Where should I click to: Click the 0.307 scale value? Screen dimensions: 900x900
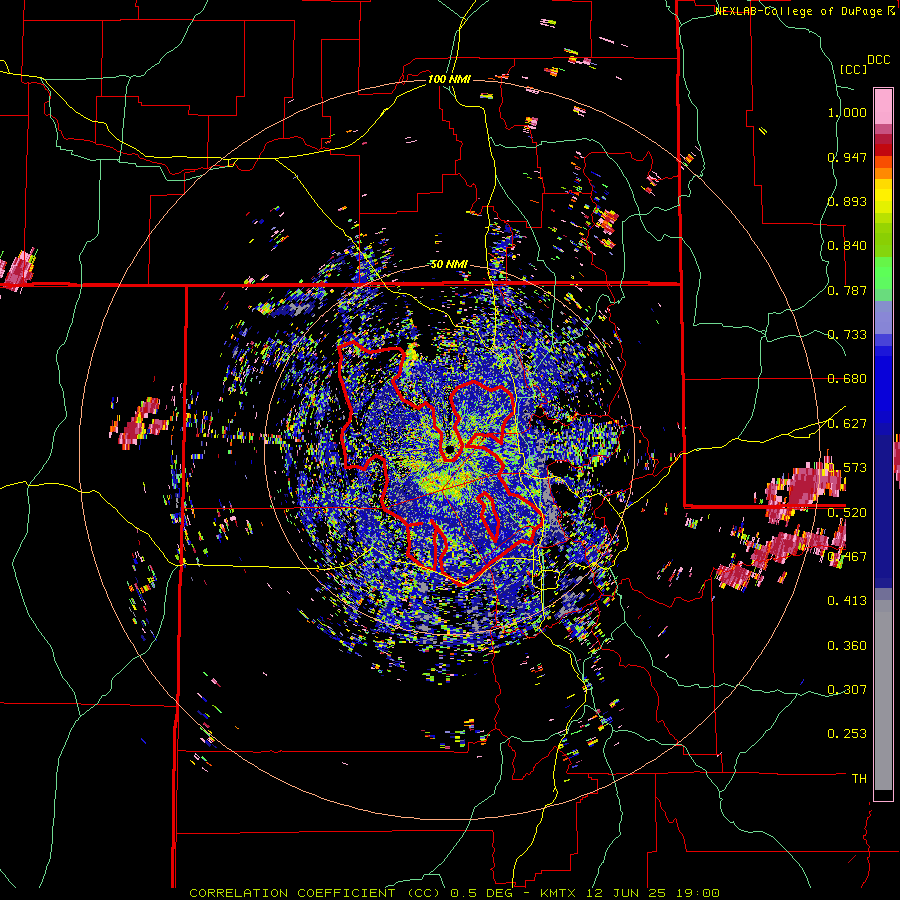tap(847, 689)
